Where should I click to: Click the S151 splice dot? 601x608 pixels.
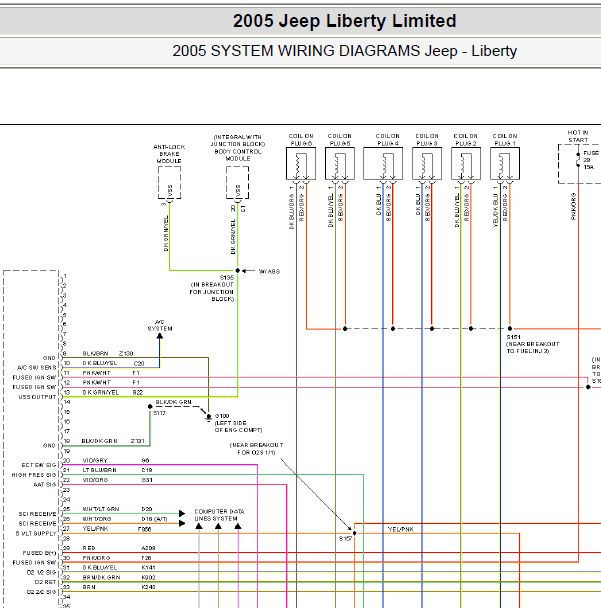(x=510, y=328)
